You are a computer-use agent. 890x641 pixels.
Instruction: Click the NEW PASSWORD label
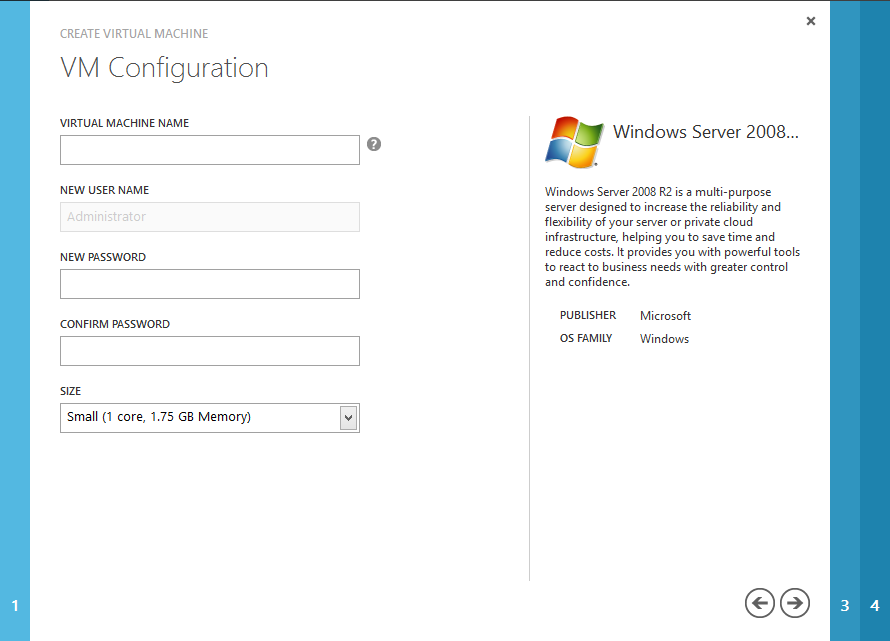pos(103,257)
